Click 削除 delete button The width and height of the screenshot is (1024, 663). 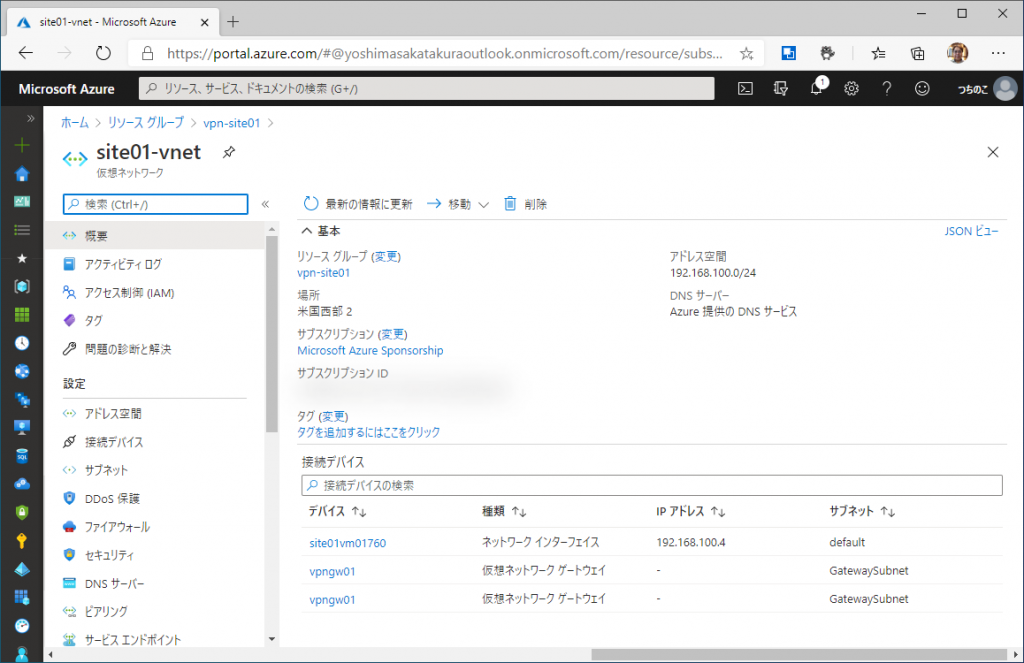(x=525, y=204)
